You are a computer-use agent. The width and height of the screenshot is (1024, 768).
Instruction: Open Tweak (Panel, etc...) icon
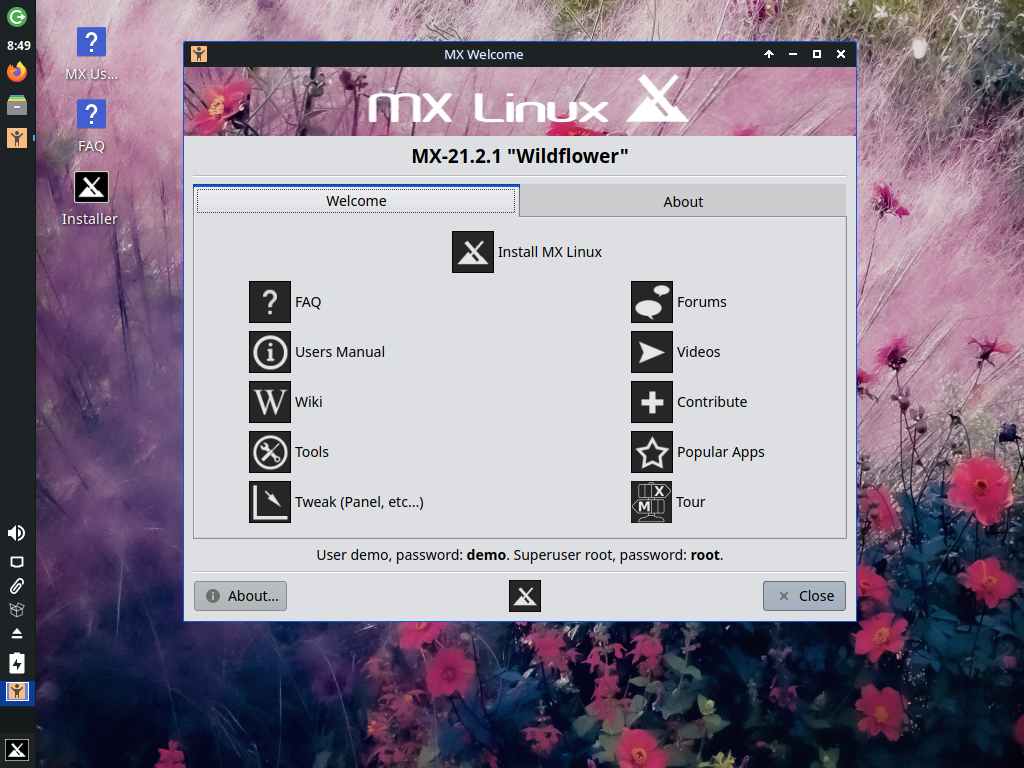pos(270,502)
